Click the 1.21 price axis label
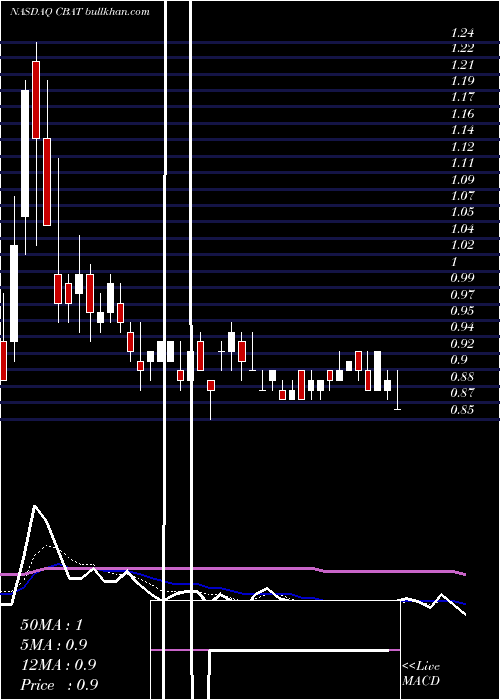 [x=462, y=65]
